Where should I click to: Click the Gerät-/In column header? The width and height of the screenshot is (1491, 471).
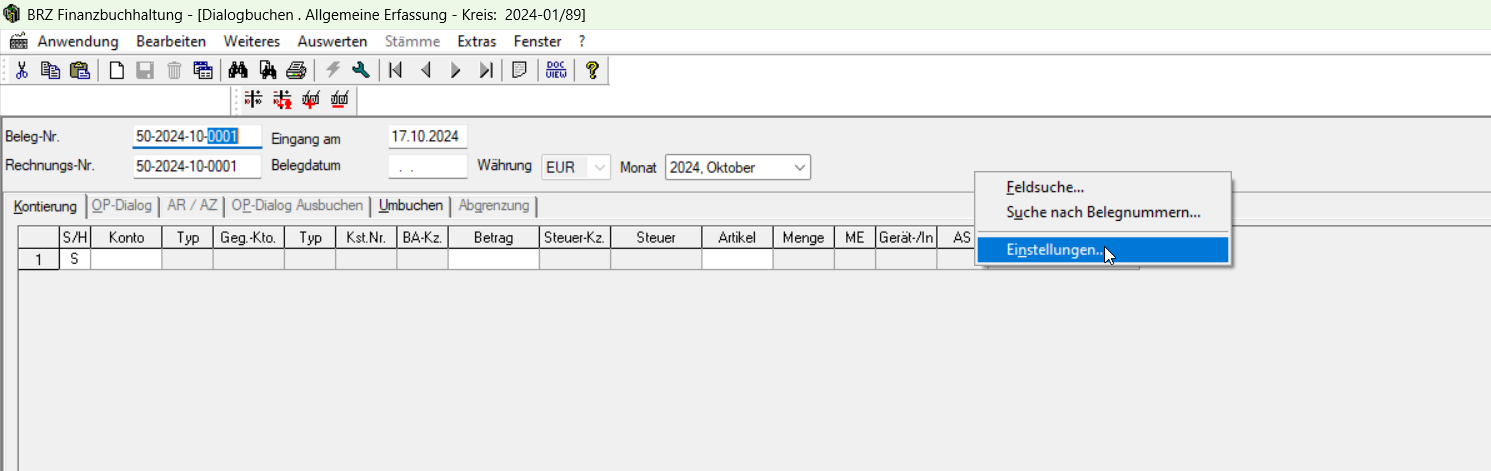tap(906, 237)
